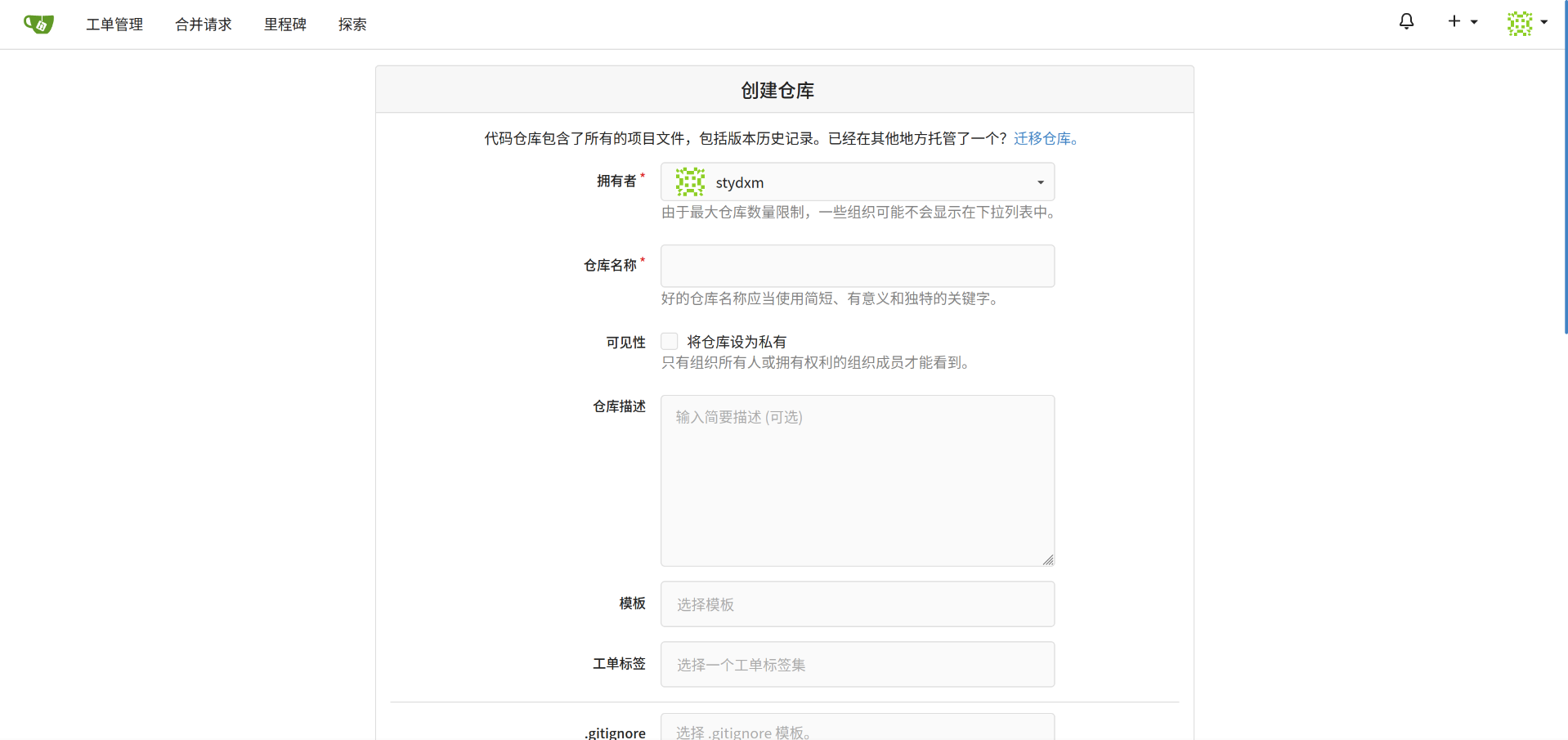Screen dimensions: 1568x740
Task: Focus the 仓库名称 input field
Action: pos(857,266)
